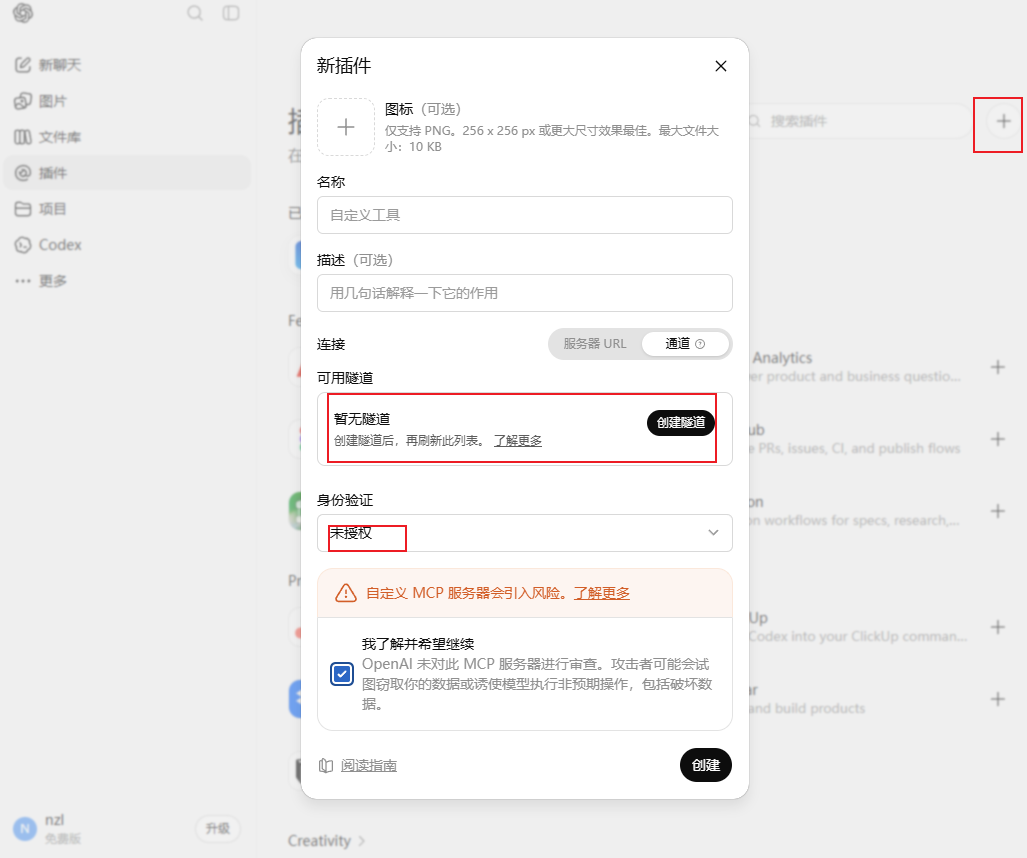
Task: Open the 文件库 library
Action: (x=127, y=137)
